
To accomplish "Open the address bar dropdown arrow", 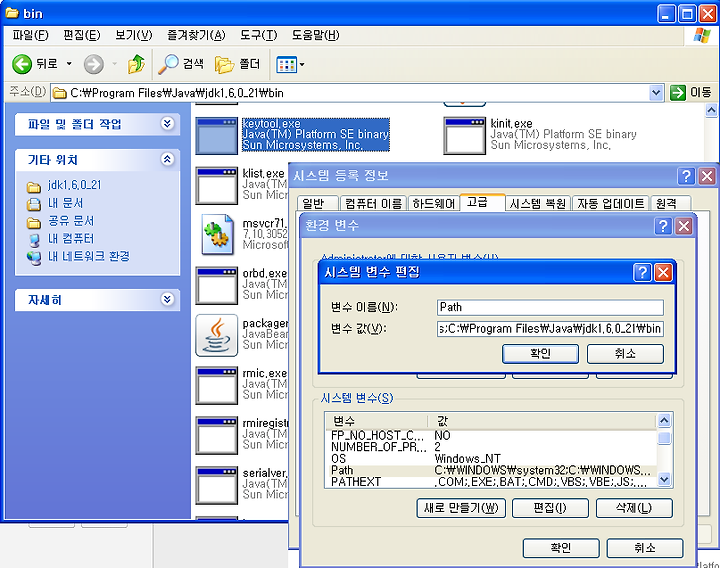I will pyautogui.click(x=657, y=93).
